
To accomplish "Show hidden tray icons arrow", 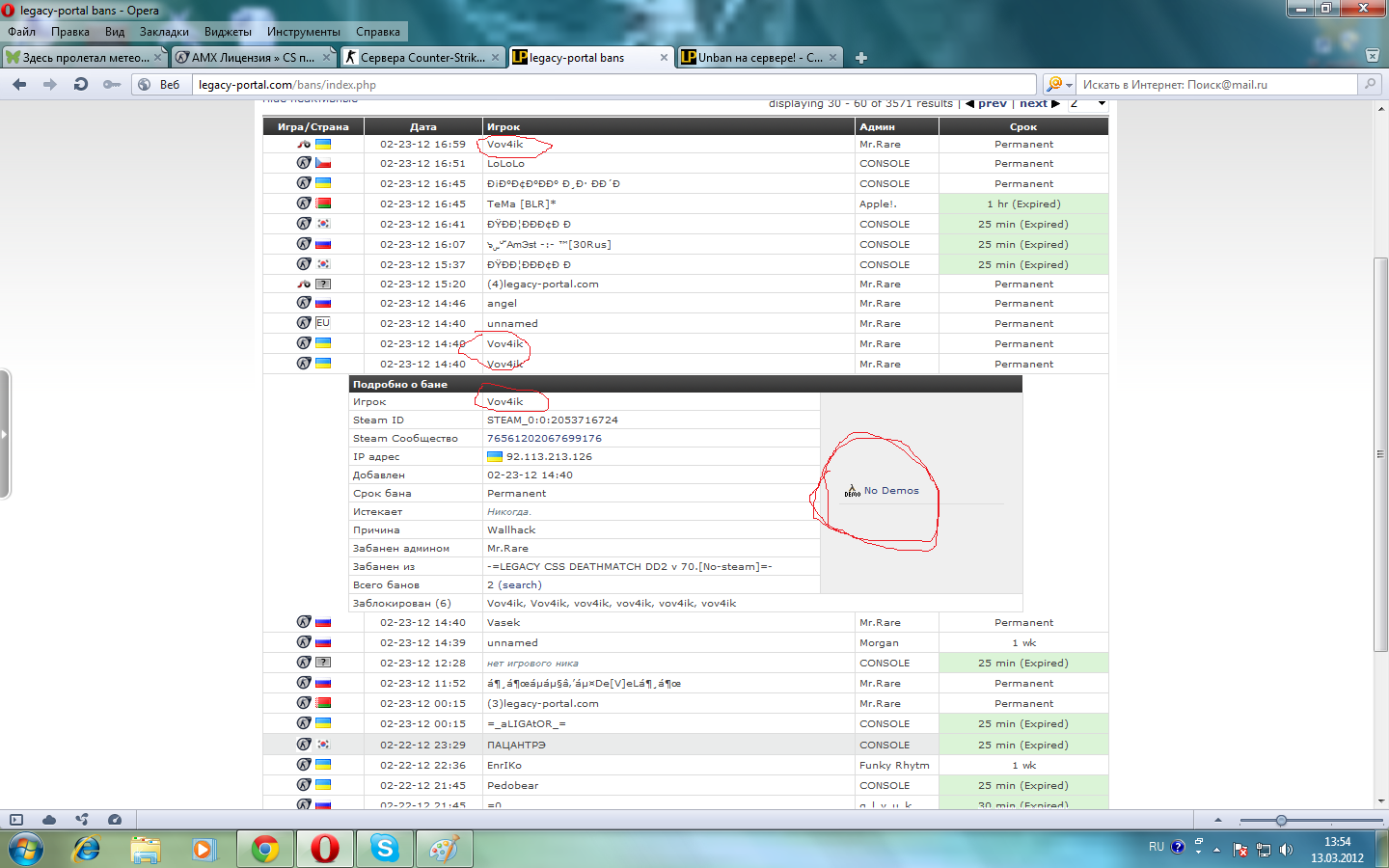I will click(x=1216, y=850).
